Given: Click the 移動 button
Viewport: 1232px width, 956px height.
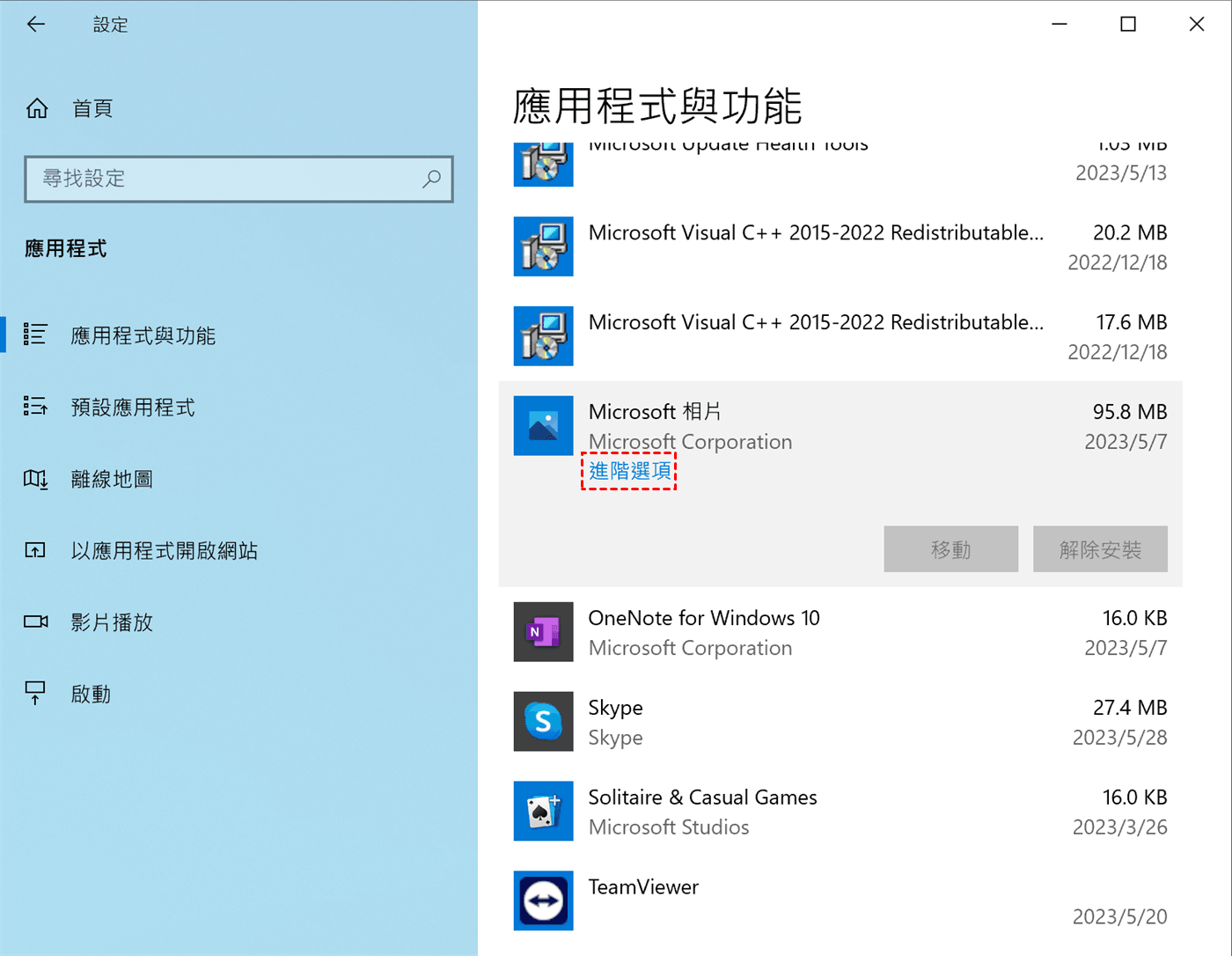Looking at the screenshot, I should click(950, 549).
